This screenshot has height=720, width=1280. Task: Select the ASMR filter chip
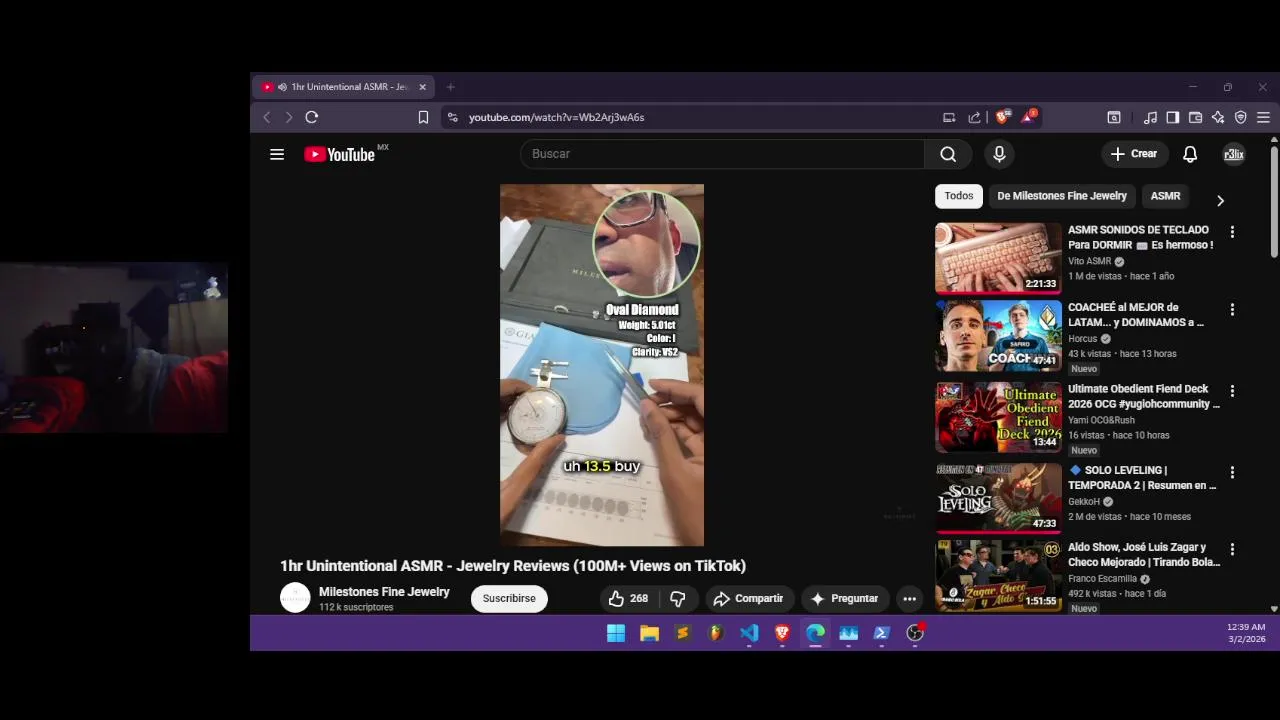1165,196
